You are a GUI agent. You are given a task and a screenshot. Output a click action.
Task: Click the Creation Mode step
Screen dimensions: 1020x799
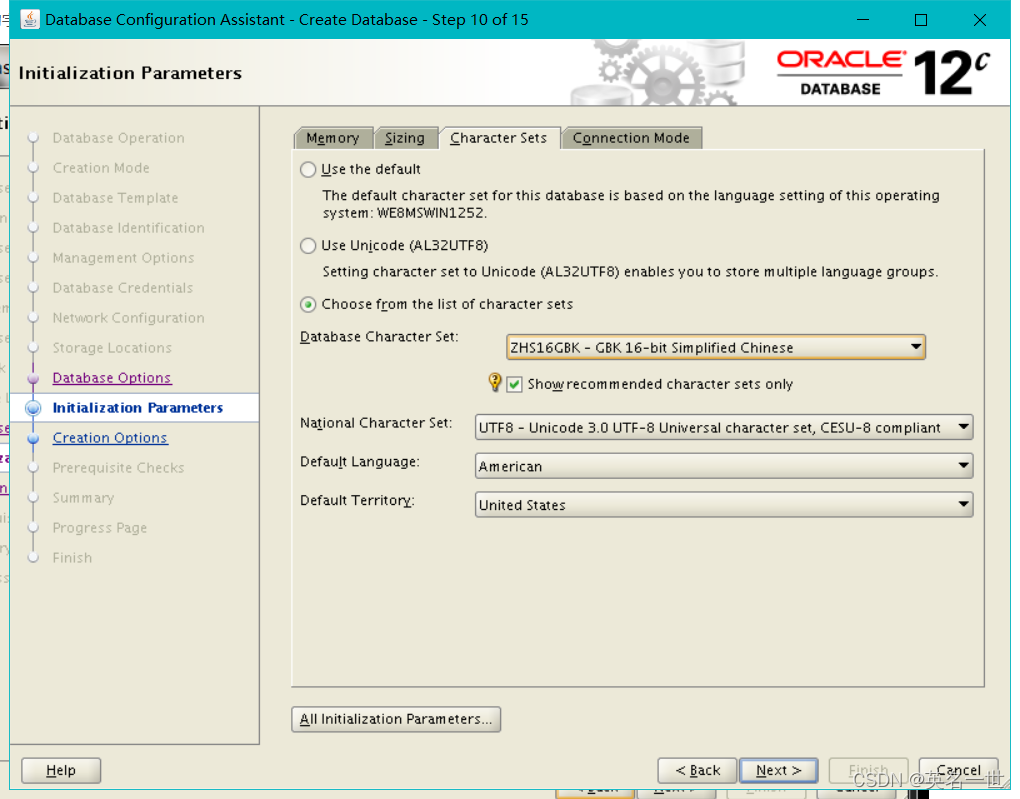coord(101,168)
